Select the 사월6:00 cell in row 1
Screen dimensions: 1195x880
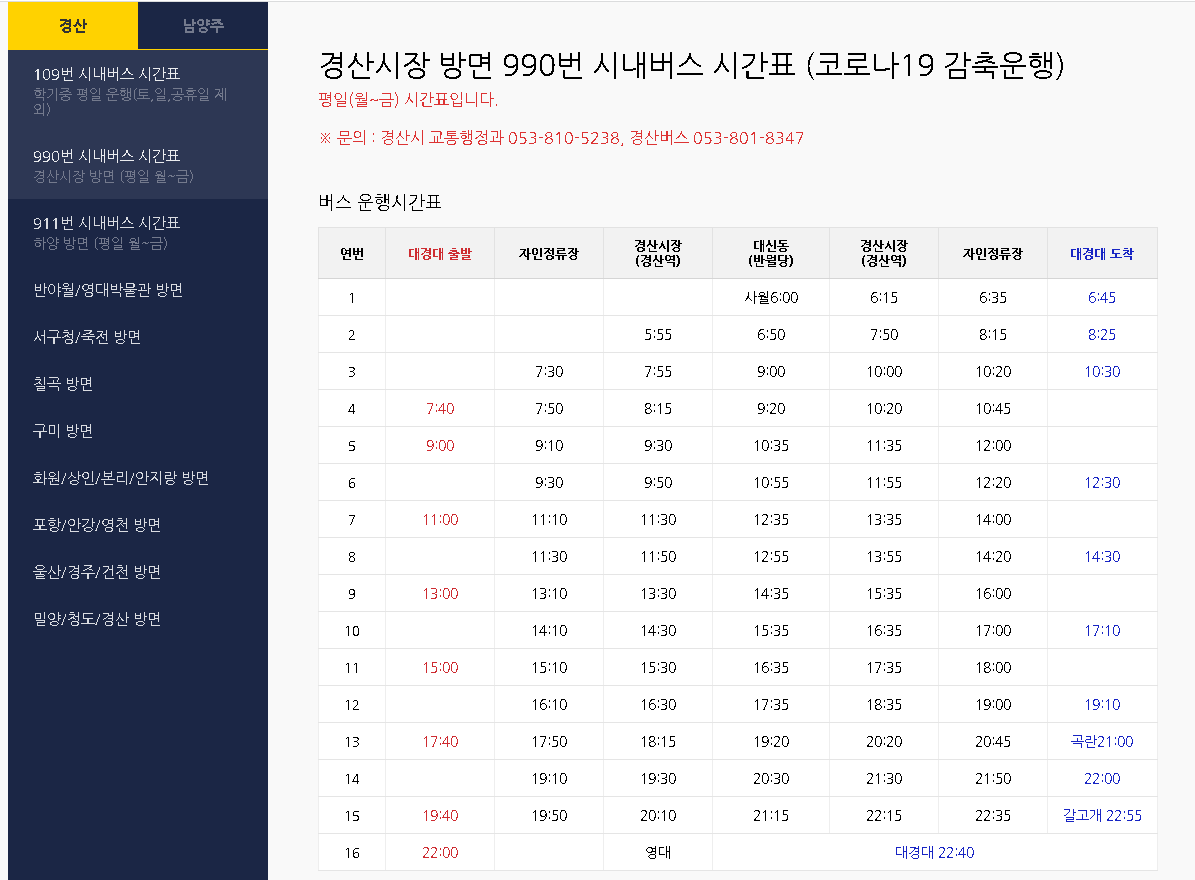(x=771, y=298)
